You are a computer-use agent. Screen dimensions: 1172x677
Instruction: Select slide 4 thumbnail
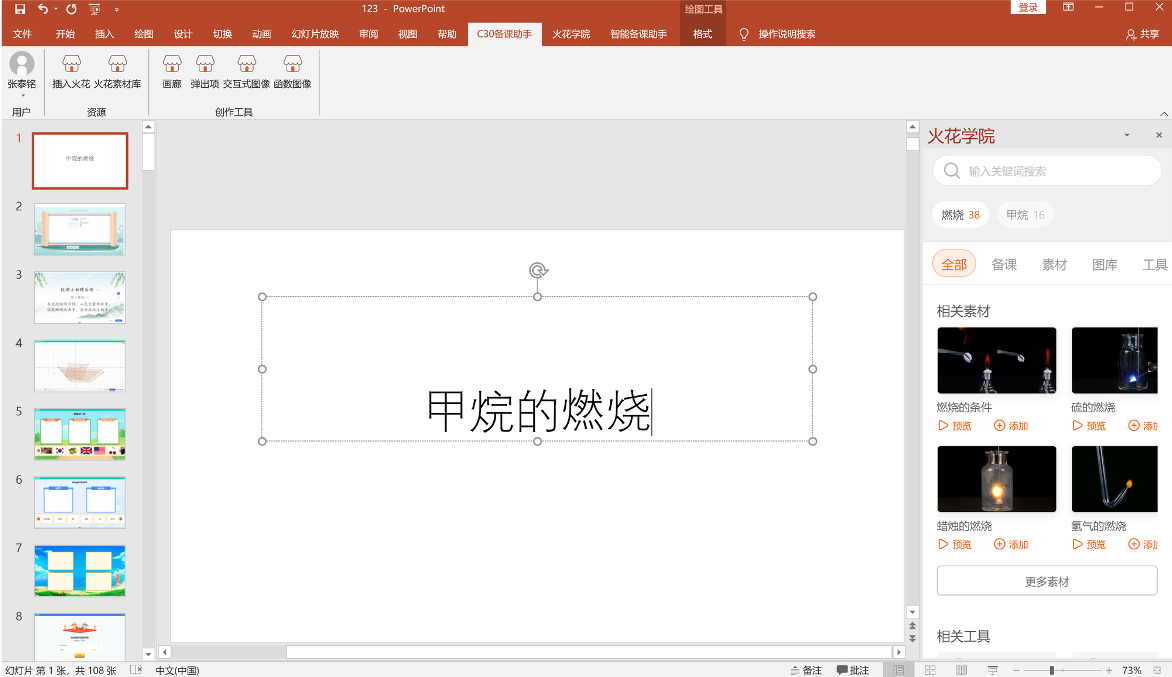80,366
